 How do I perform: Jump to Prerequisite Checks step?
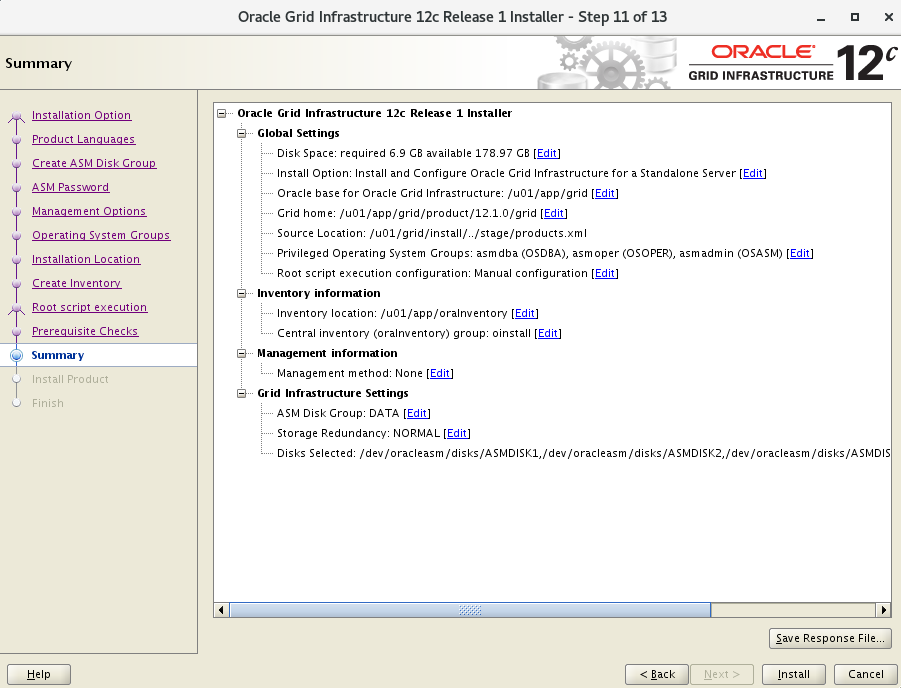click(x=85, y=331)
